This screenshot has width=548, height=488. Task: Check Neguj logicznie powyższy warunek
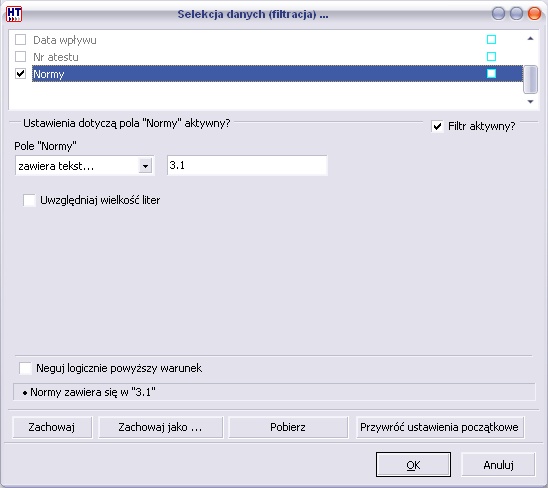25,368
